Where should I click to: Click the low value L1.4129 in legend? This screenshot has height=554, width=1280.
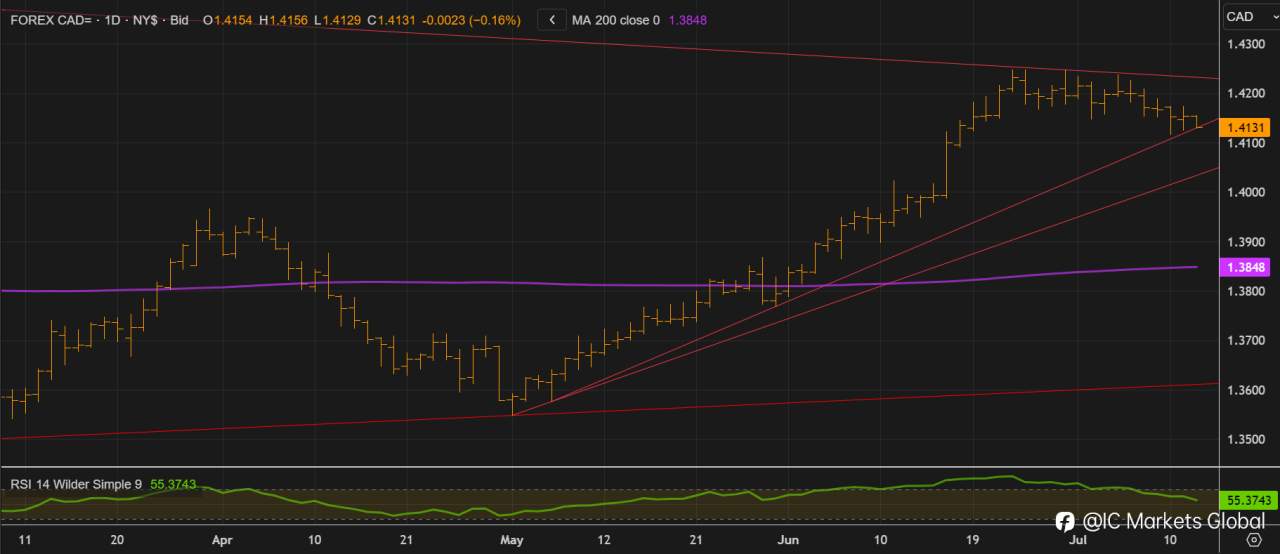[x=338, y=19]
